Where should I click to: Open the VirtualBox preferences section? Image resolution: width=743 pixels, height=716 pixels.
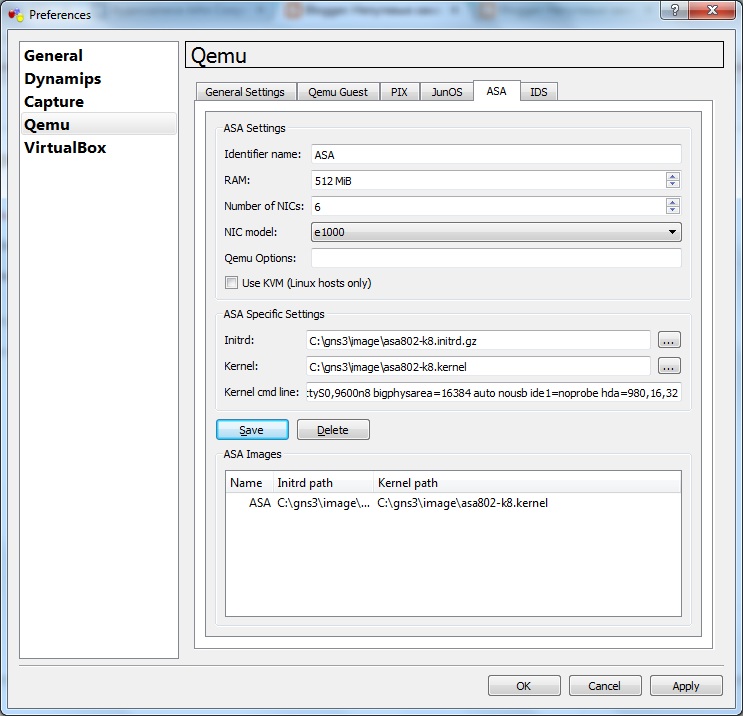pos(99,147)
